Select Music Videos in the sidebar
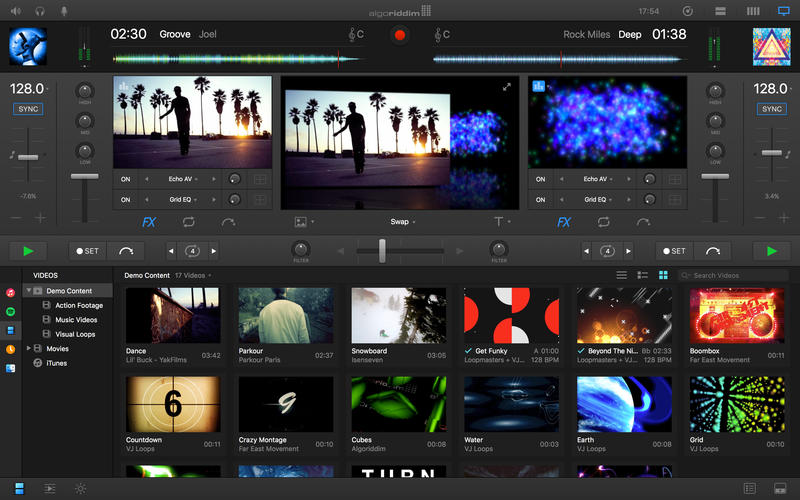 (76, 319)
